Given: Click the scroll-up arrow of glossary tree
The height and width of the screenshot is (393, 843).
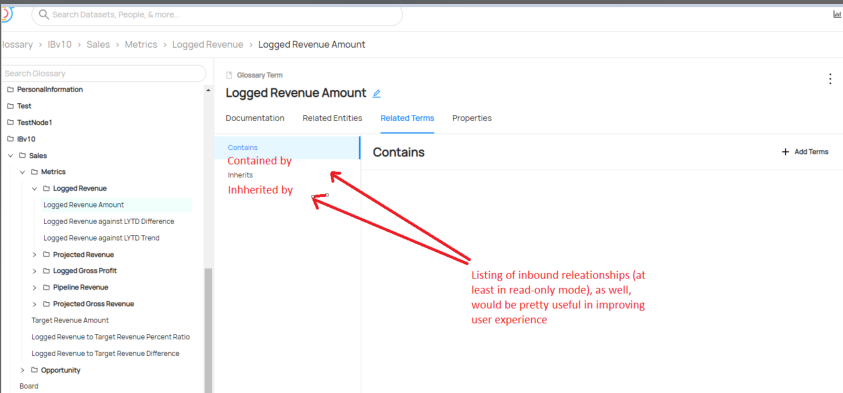Looking at the screenshot, I should [209, 90].
